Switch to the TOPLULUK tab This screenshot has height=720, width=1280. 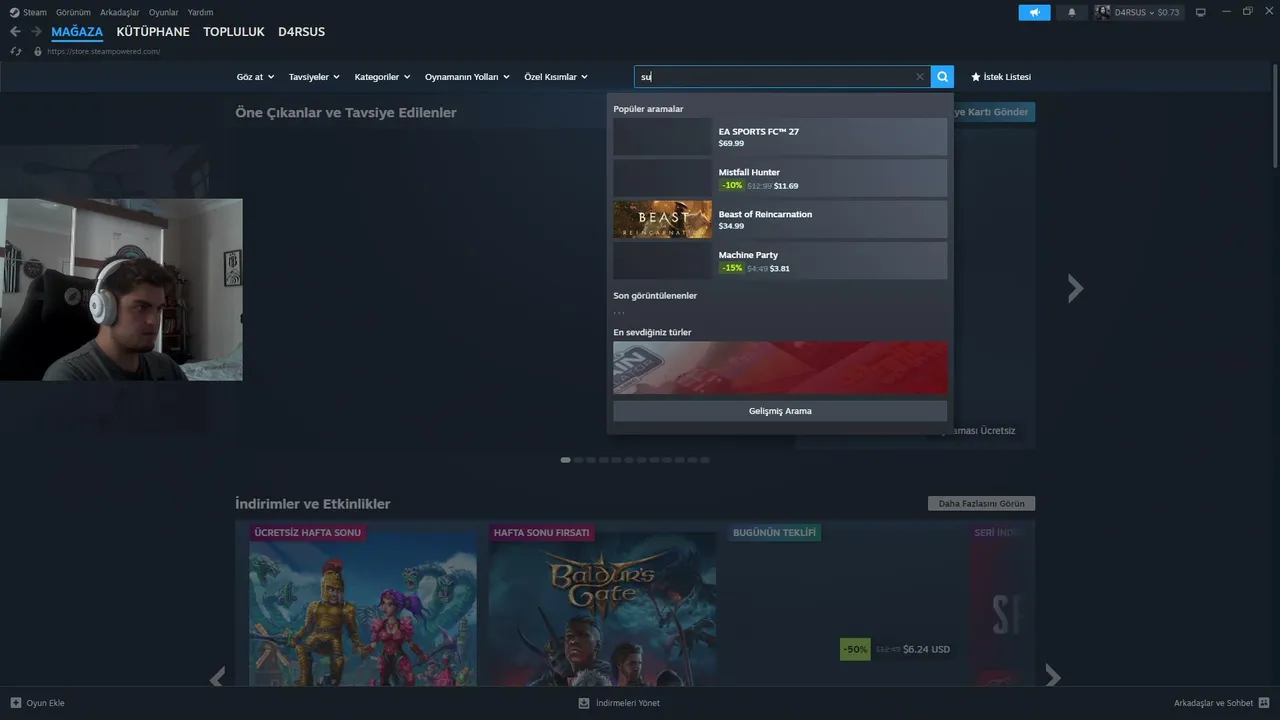234,32
